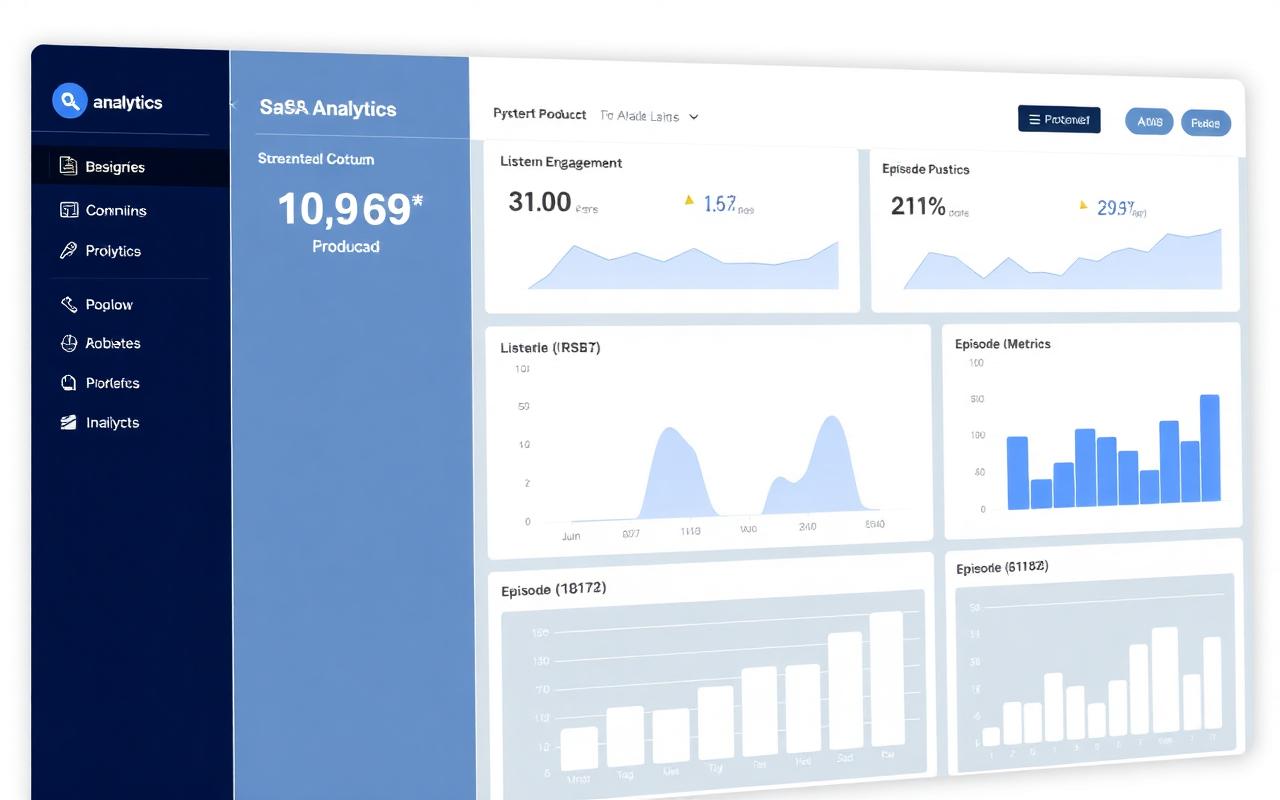Click the 31.00 engagement value
1280x800 pixels.
(x=540, y=202)
